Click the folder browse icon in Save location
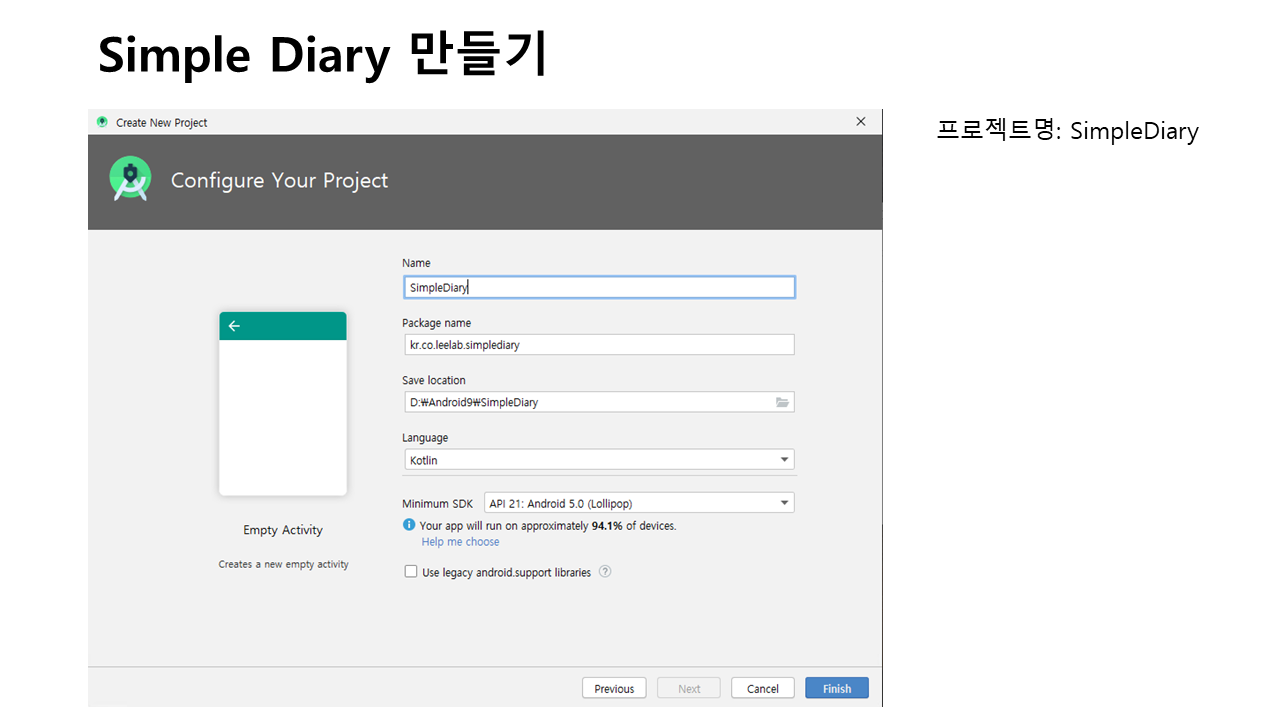This screenshot has height=720, width=1280. pyautogui.click(x=782, y=402)
